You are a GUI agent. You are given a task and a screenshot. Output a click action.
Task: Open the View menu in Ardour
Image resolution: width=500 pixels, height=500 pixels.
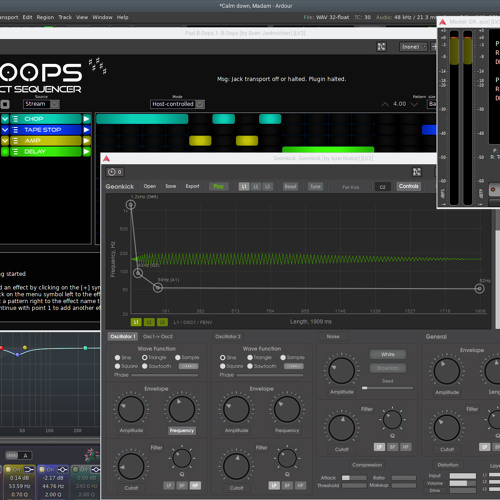click(82, 17)
